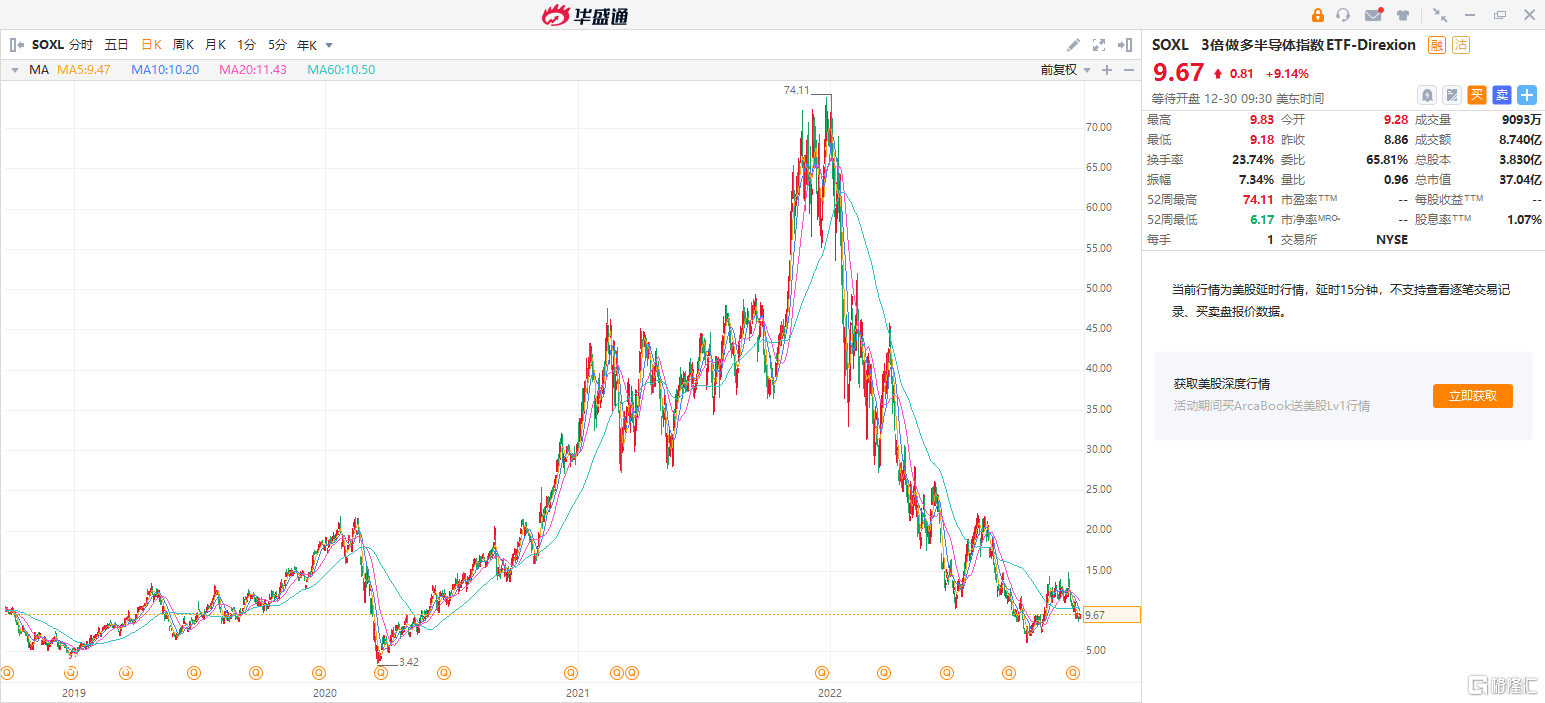
Task: Click the Q marker nearest the 2022 axis label
Action: pos(822,673)
